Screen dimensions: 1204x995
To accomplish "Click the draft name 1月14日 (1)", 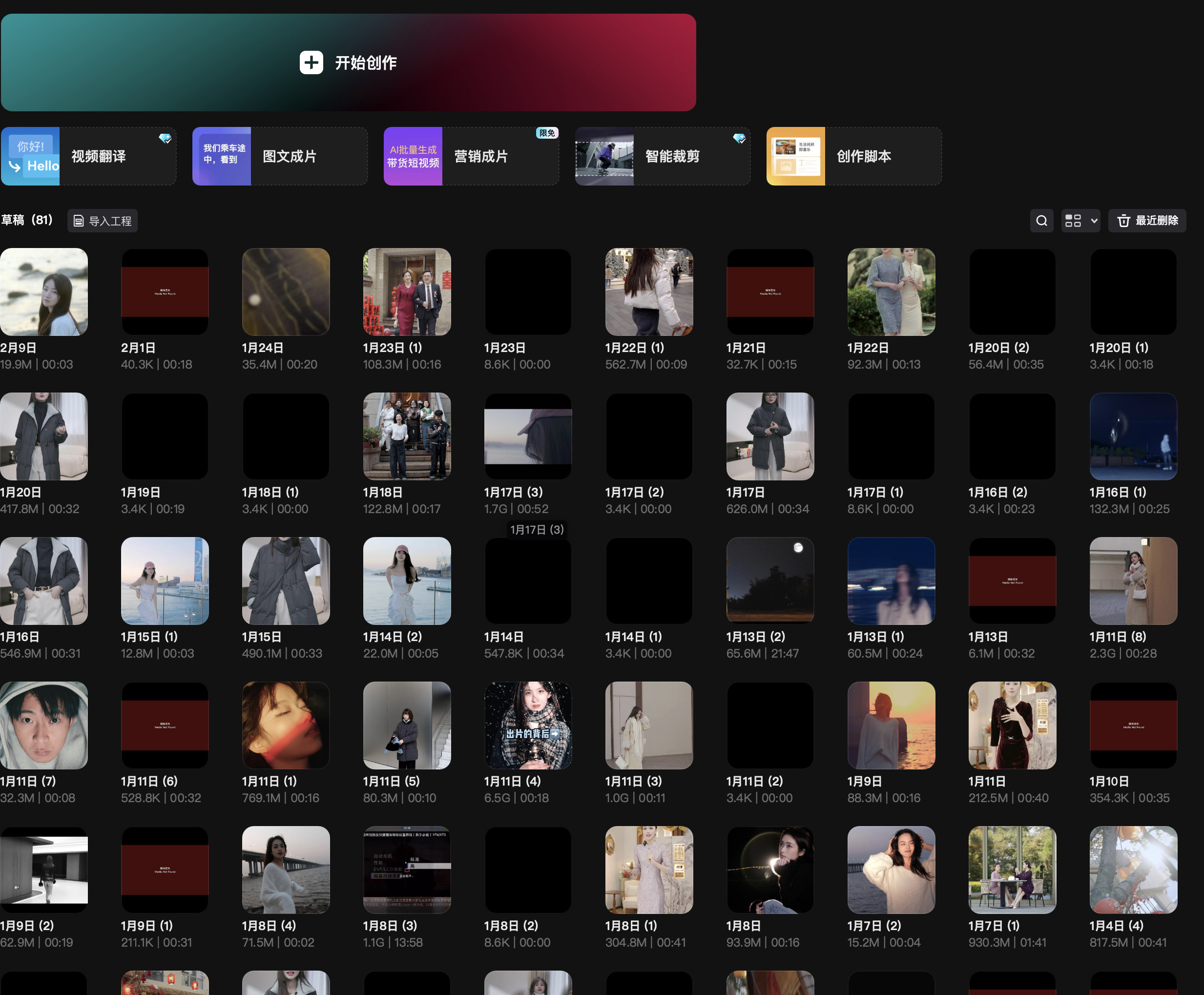I will pos(634,637).
